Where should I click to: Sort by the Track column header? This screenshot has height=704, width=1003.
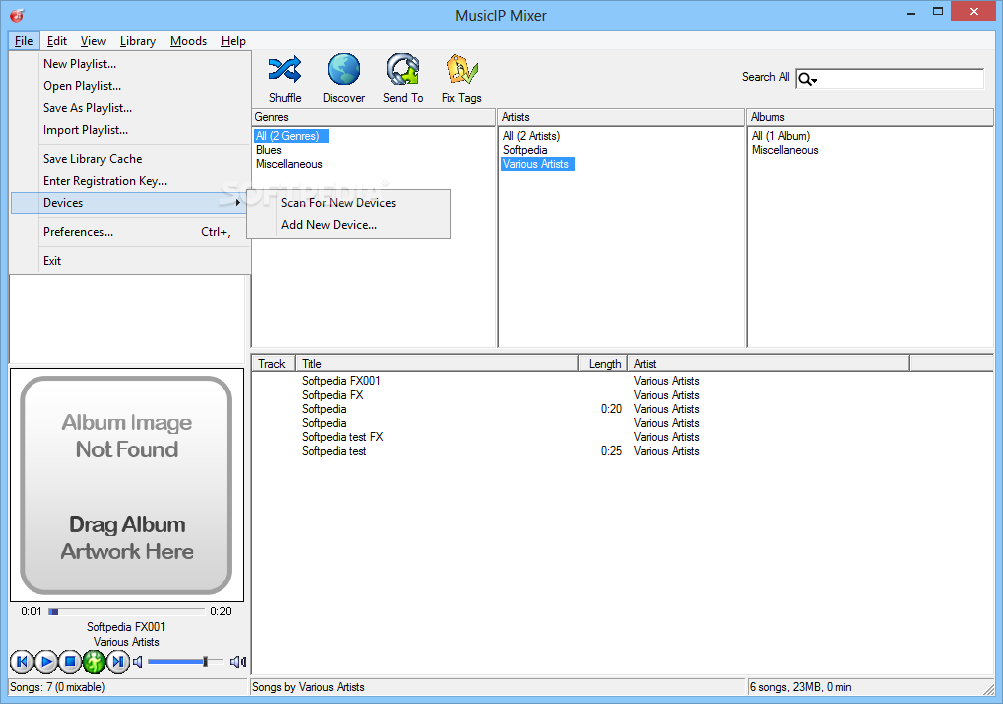[x=272, y=364]
